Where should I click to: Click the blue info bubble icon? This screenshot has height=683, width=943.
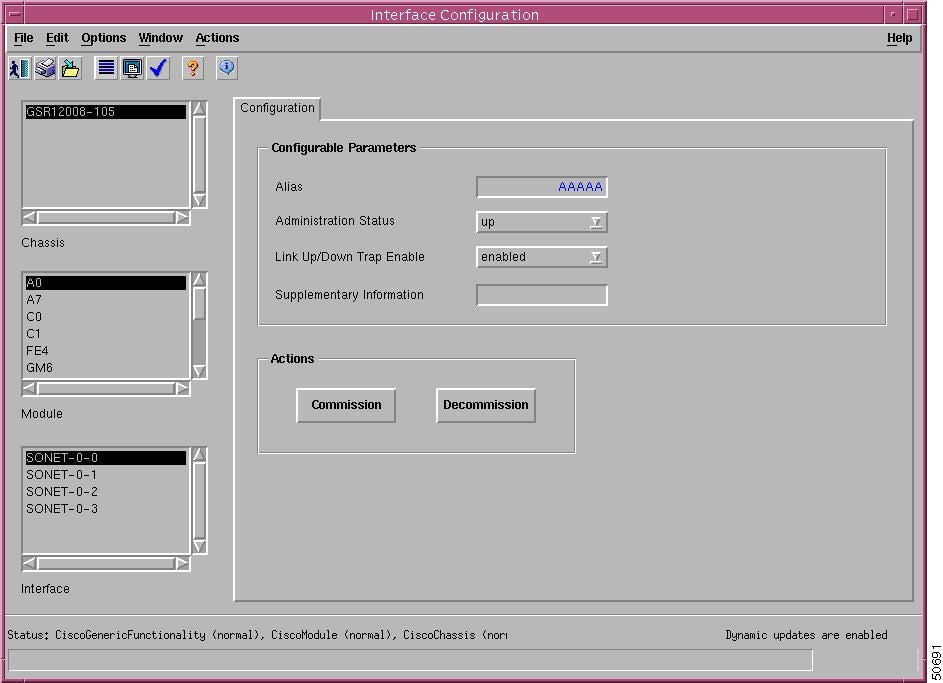point(227,69)
